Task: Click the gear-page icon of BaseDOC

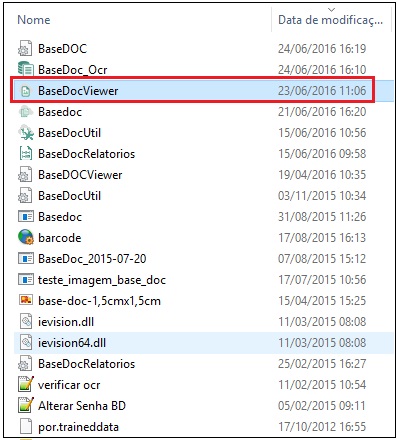Action: coord(25,49)
